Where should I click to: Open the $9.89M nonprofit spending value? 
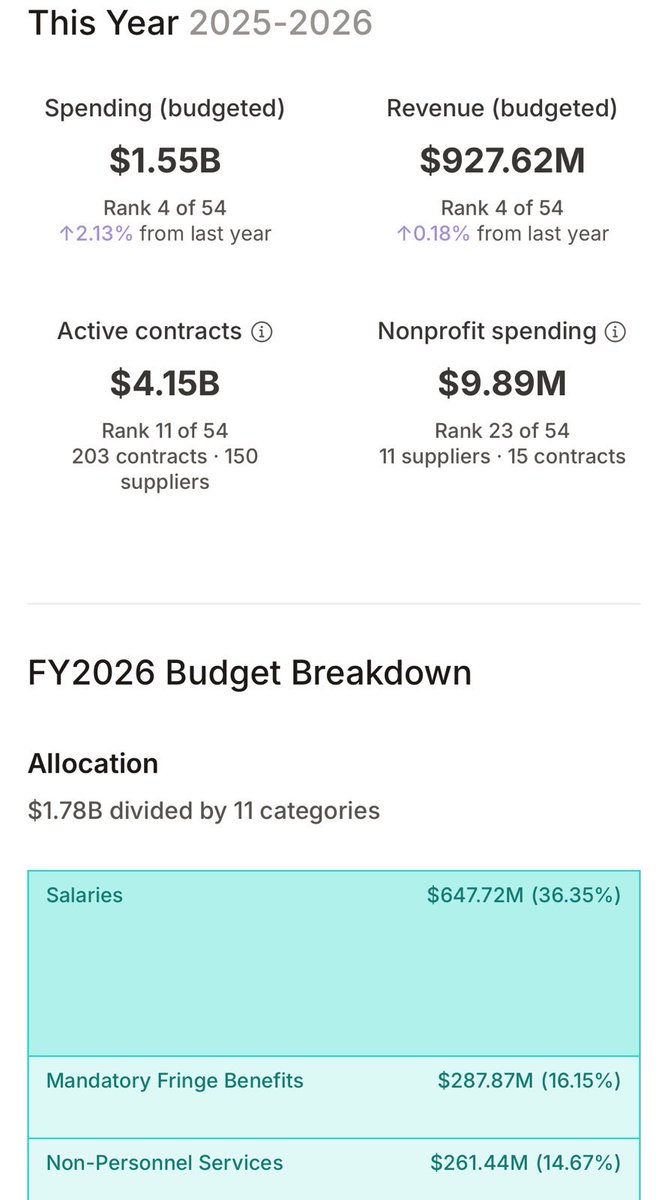click(x=502, y=383)
